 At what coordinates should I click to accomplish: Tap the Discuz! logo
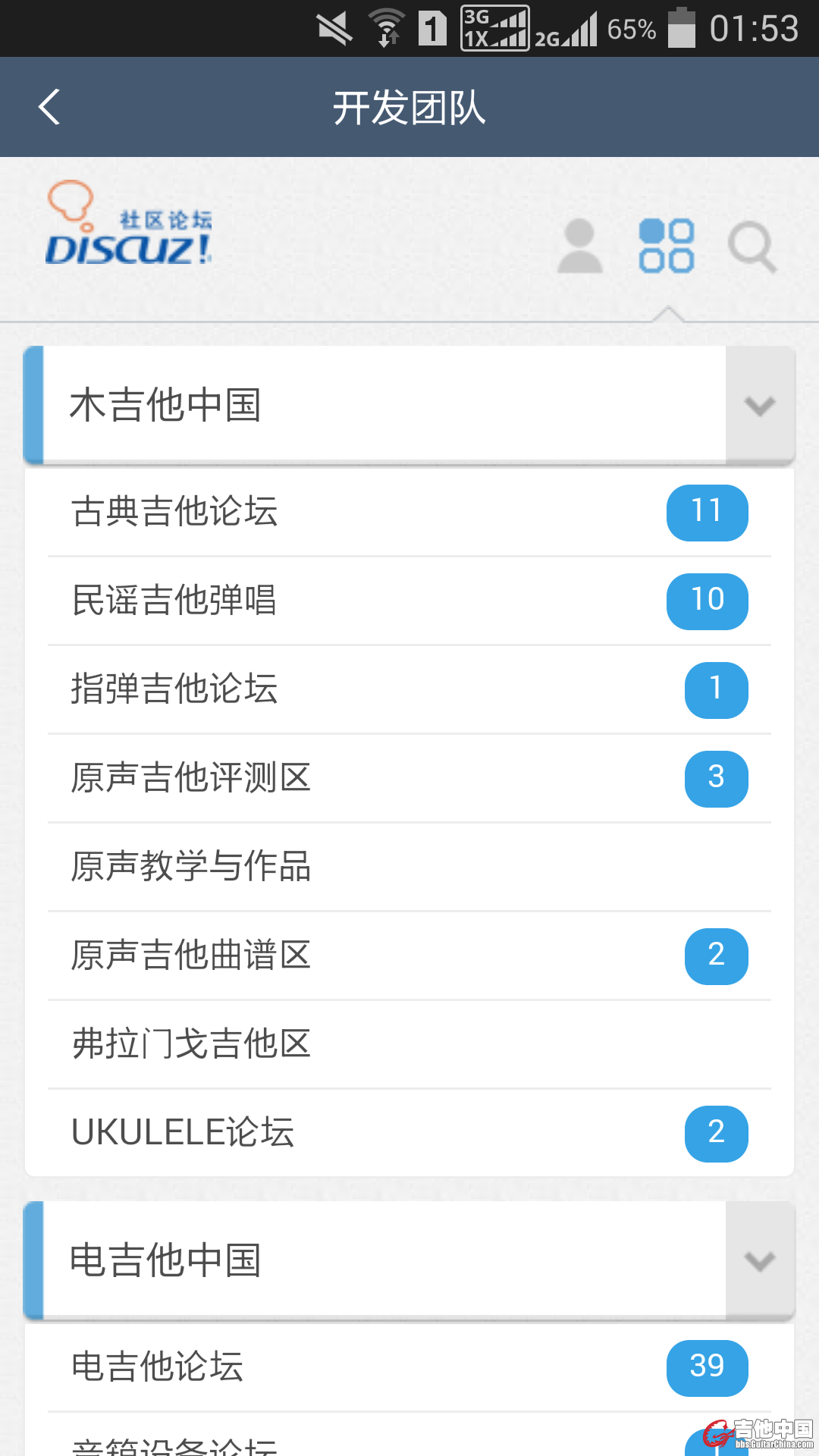tap(129, 225)
